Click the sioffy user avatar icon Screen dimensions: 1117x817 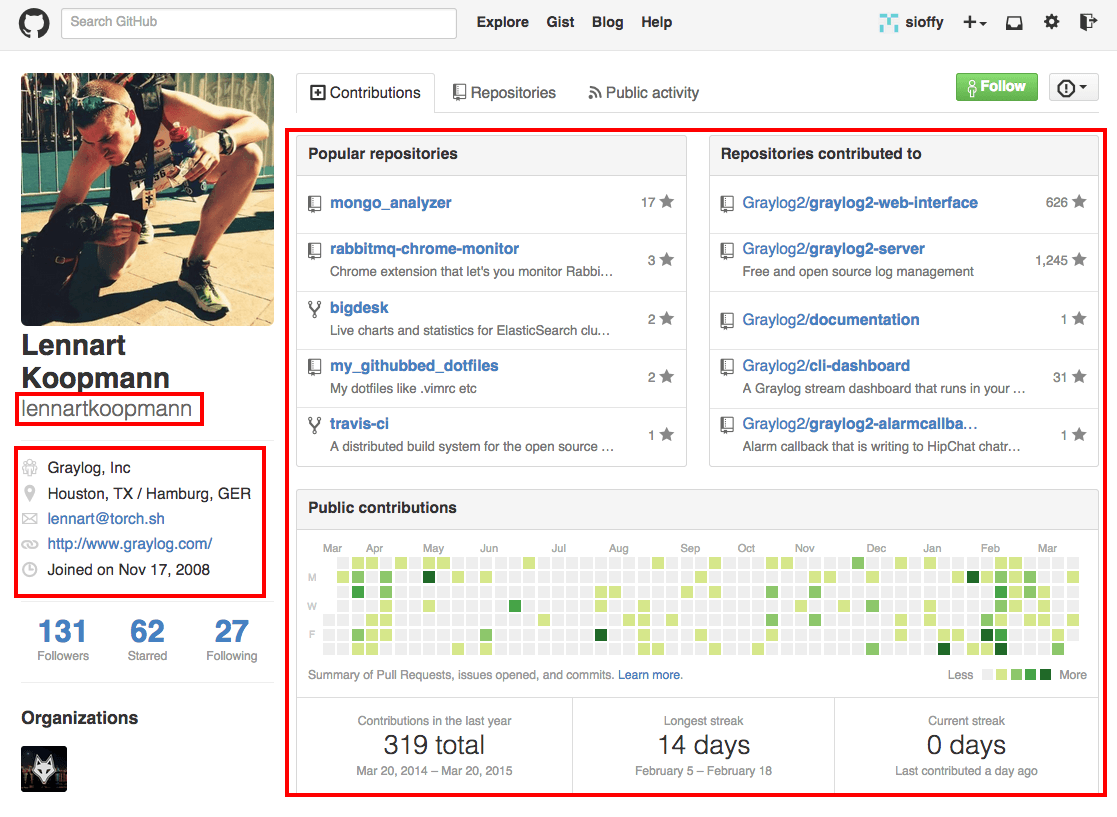pos(888,23)
